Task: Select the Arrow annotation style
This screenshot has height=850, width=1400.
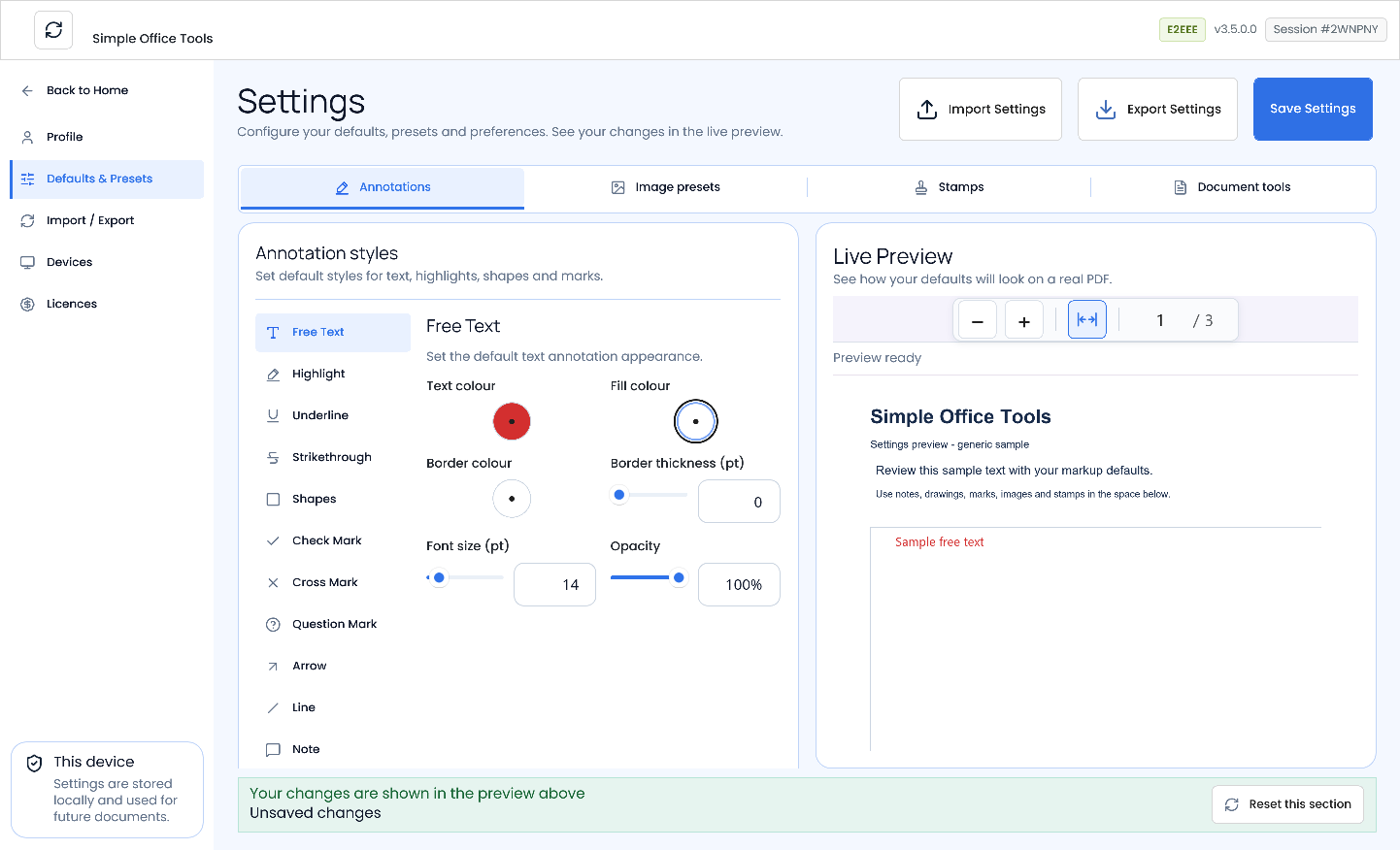Action: (333, 666)
